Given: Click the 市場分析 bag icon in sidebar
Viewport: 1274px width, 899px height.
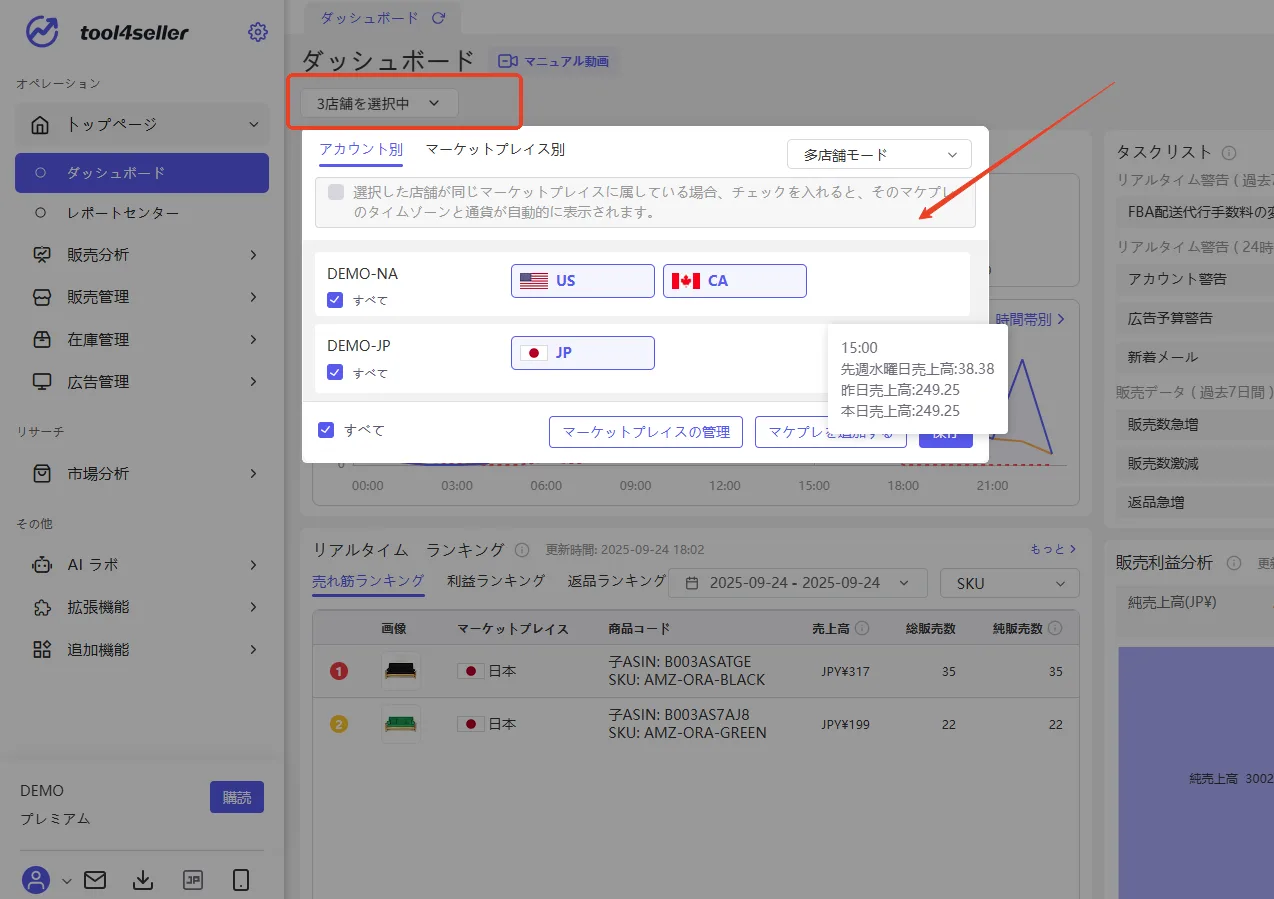Looking at the screenshot, I should [42, 474].
